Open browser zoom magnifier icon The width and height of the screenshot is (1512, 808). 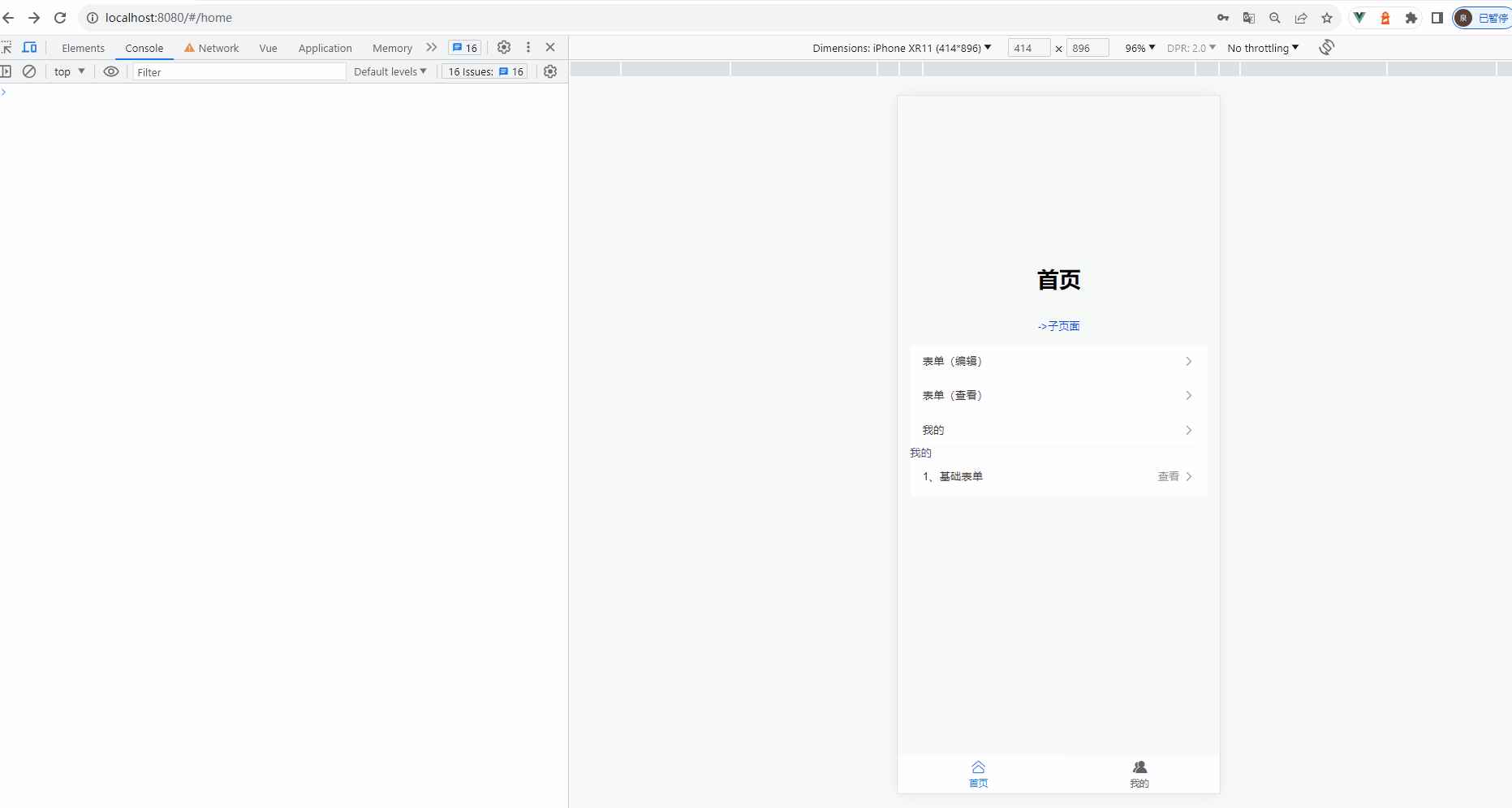tap(1275, 18)
